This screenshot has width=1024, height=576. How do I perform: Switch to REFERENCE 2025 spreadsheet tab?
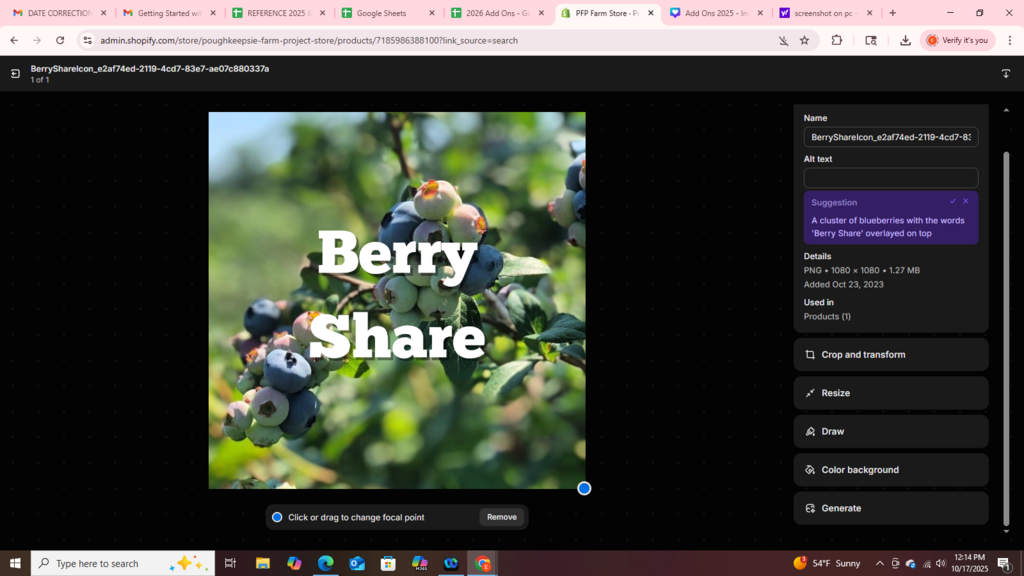(x=280, y=13)
